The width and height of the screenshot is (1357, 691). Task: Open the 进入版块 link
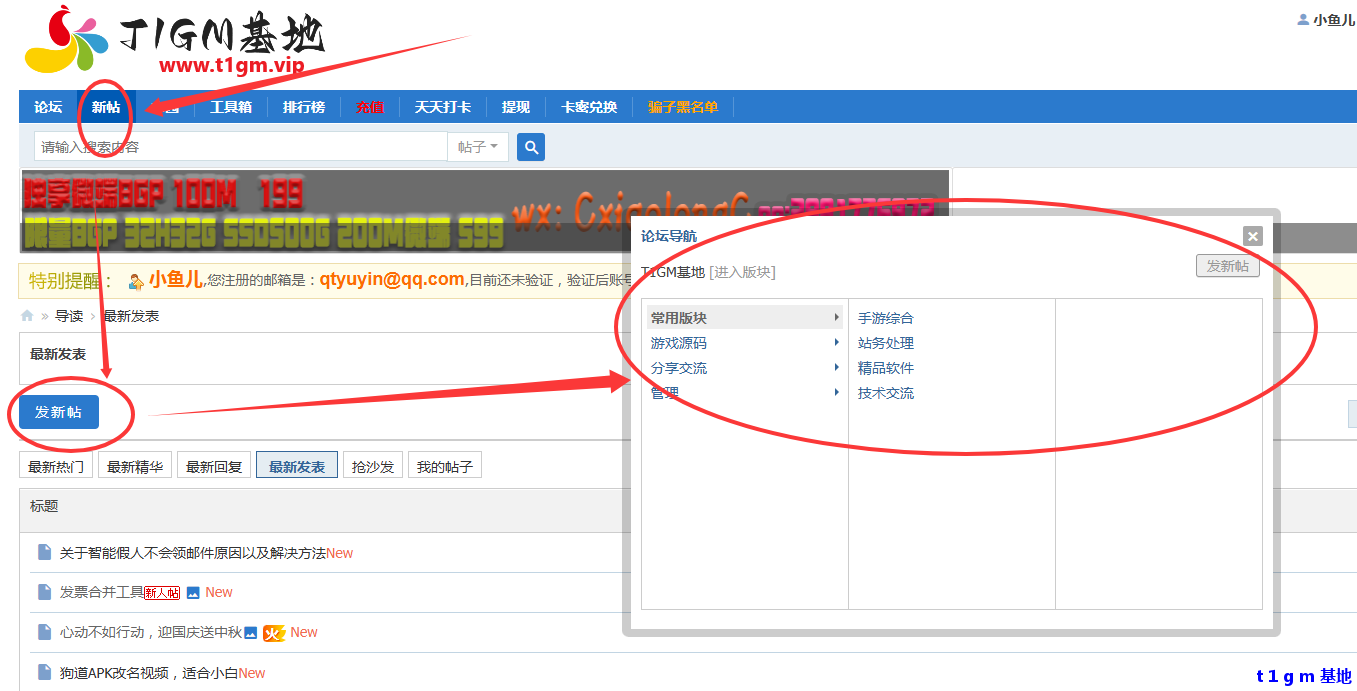click(741, 271)
